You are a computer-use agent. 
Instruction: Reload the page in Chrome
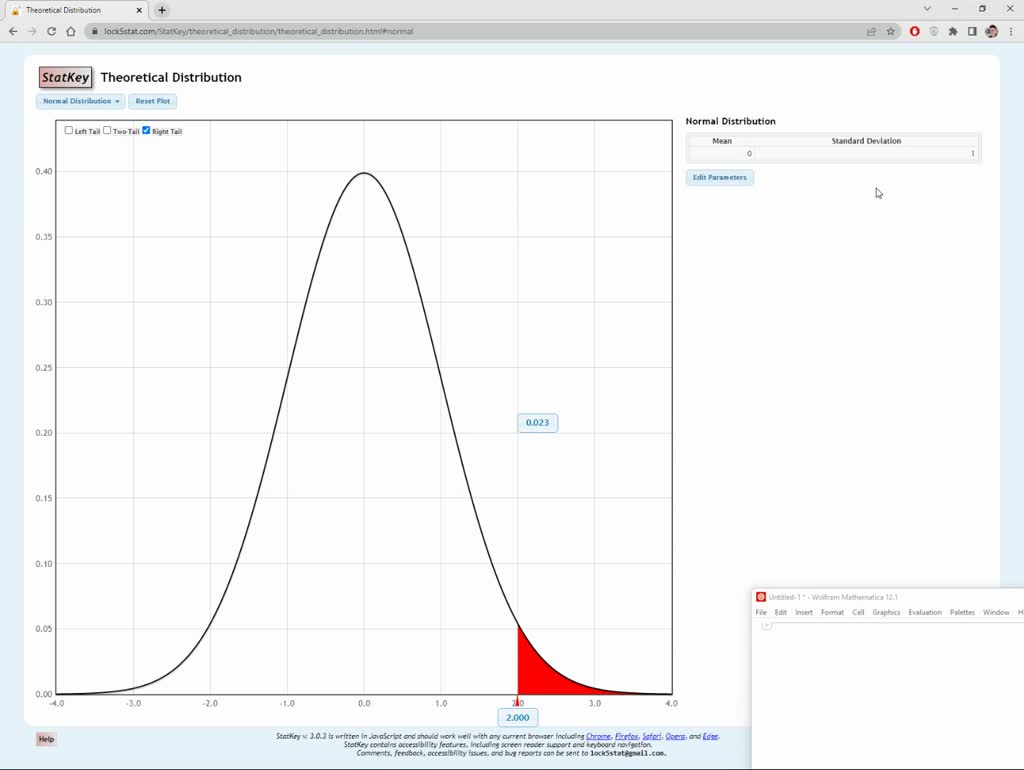[51, 31]
